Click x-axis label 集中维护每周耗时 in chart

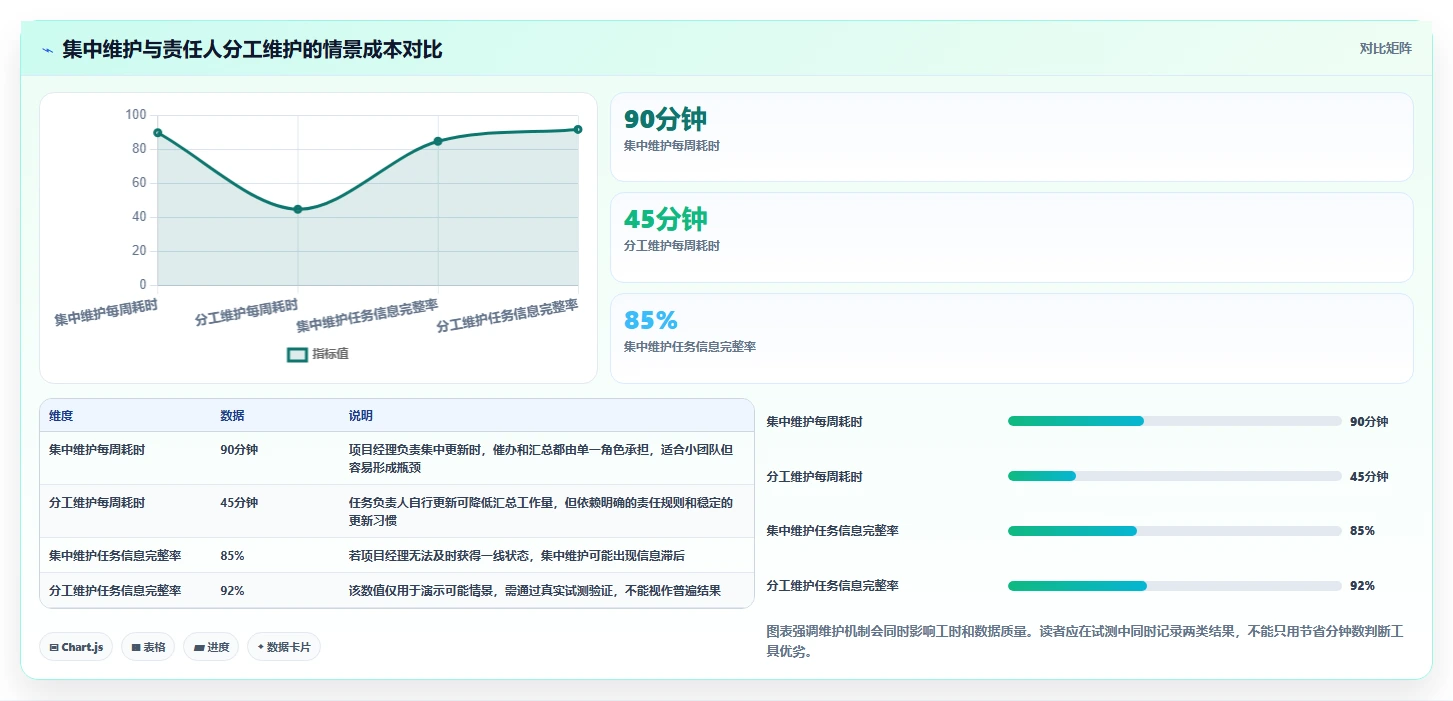coord(106,313)
